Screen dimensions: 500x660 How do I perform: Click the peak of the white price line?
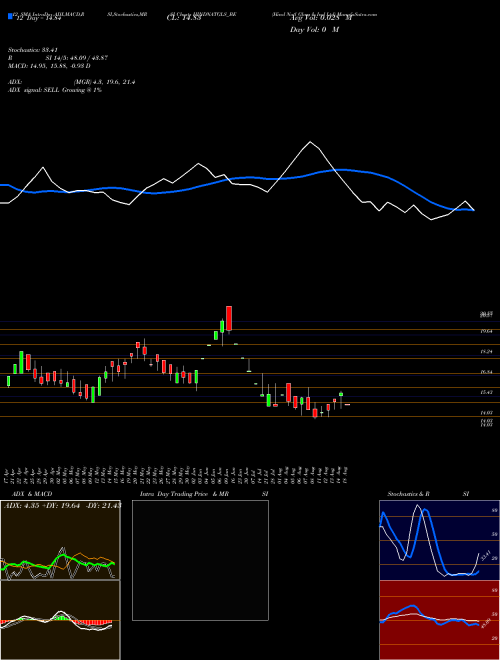tap(310, 142)
